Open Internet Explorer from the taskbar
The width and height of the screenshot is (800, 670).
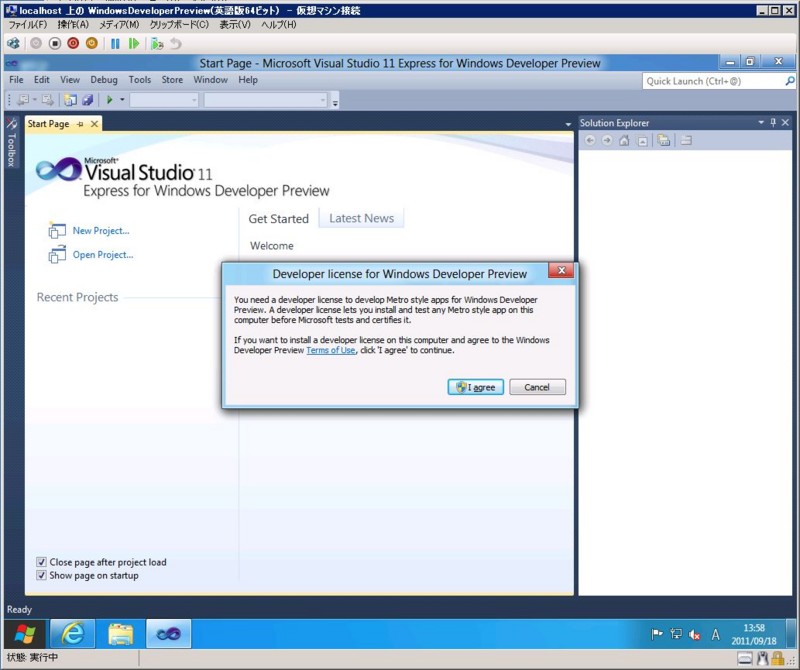pyautogui.click(x=72, y=634)
